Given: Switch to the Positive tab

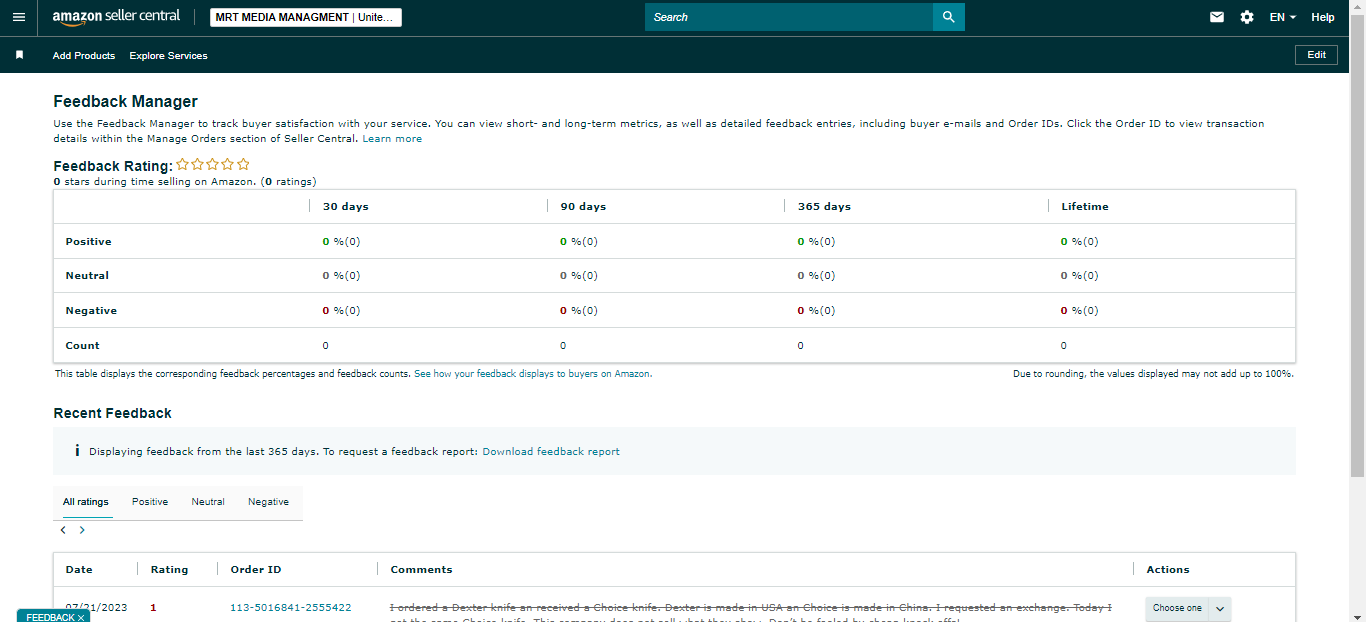Looking at the screenshot, I should pos(150,502).
